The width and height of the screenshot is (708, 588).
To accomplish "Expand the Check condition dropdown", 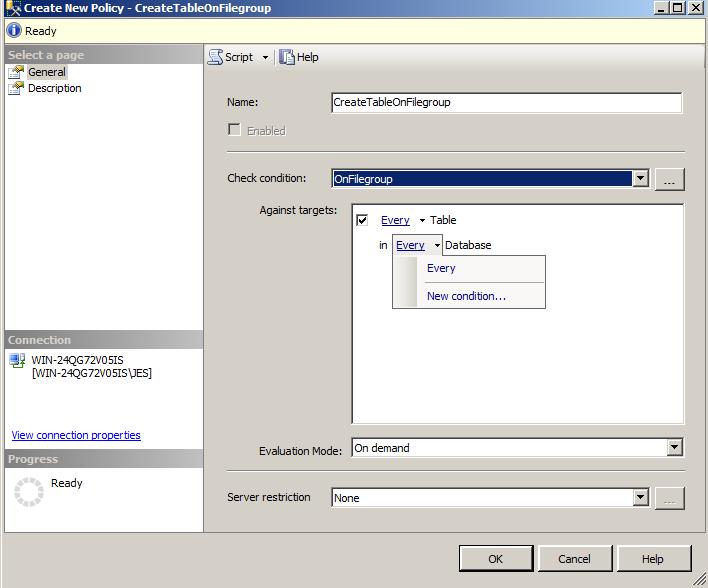I will [640, 179].
